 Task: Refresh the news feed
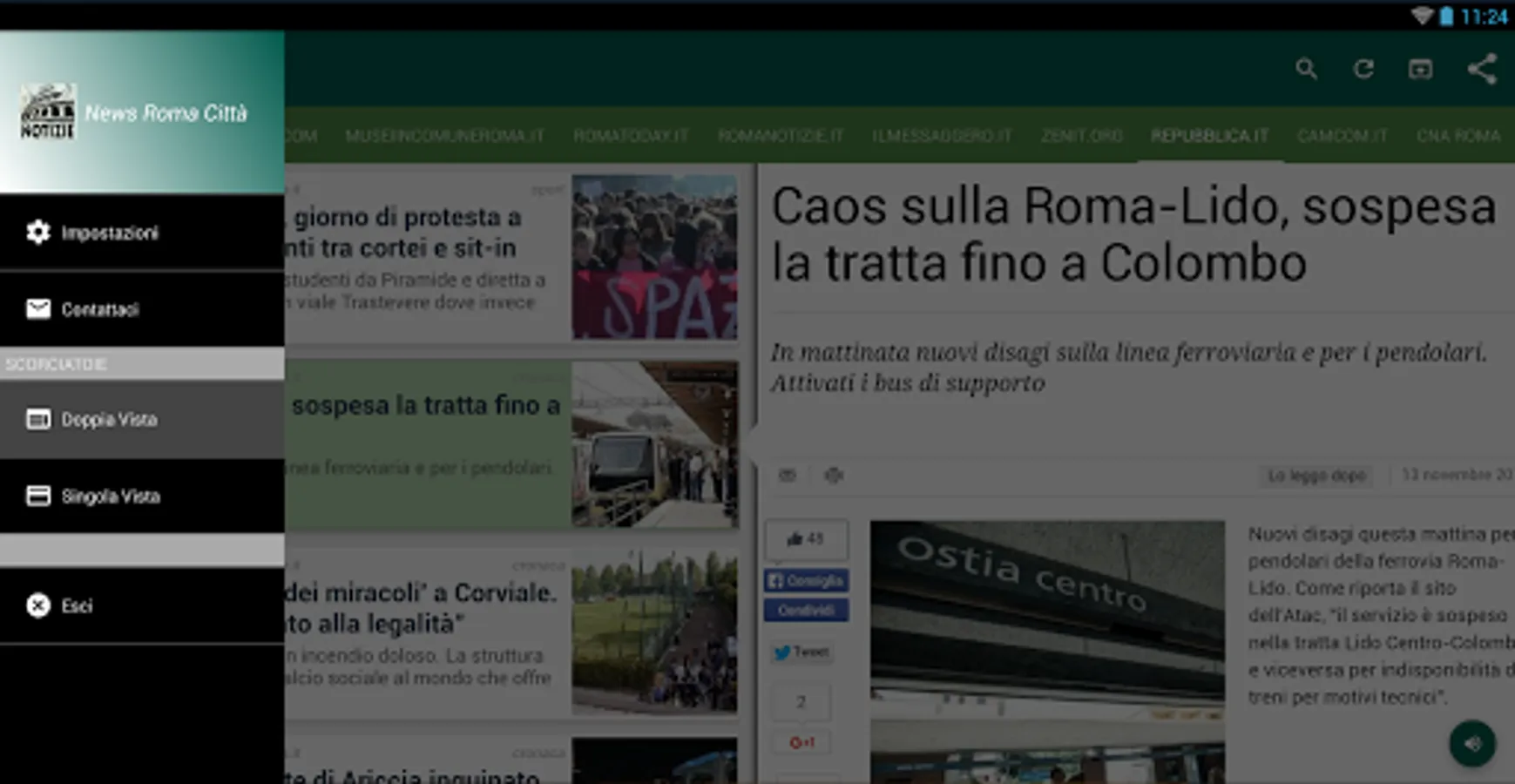pyautogui.click(x=1363, y=69)
